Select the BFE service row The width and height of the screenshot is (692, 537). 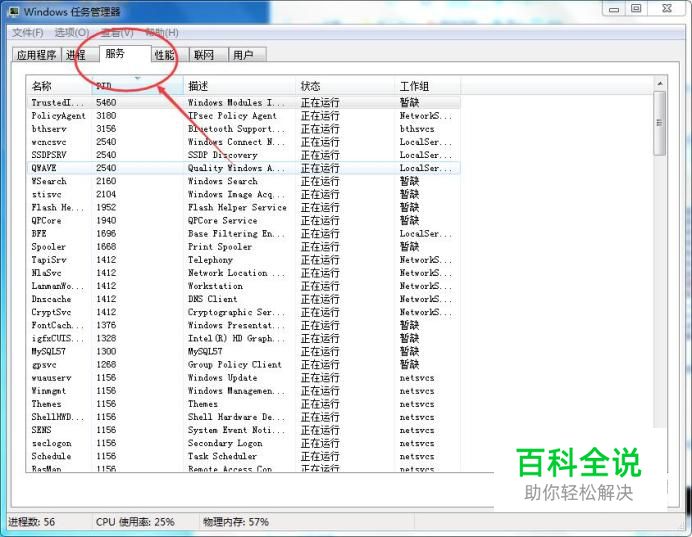coord(243,233)
